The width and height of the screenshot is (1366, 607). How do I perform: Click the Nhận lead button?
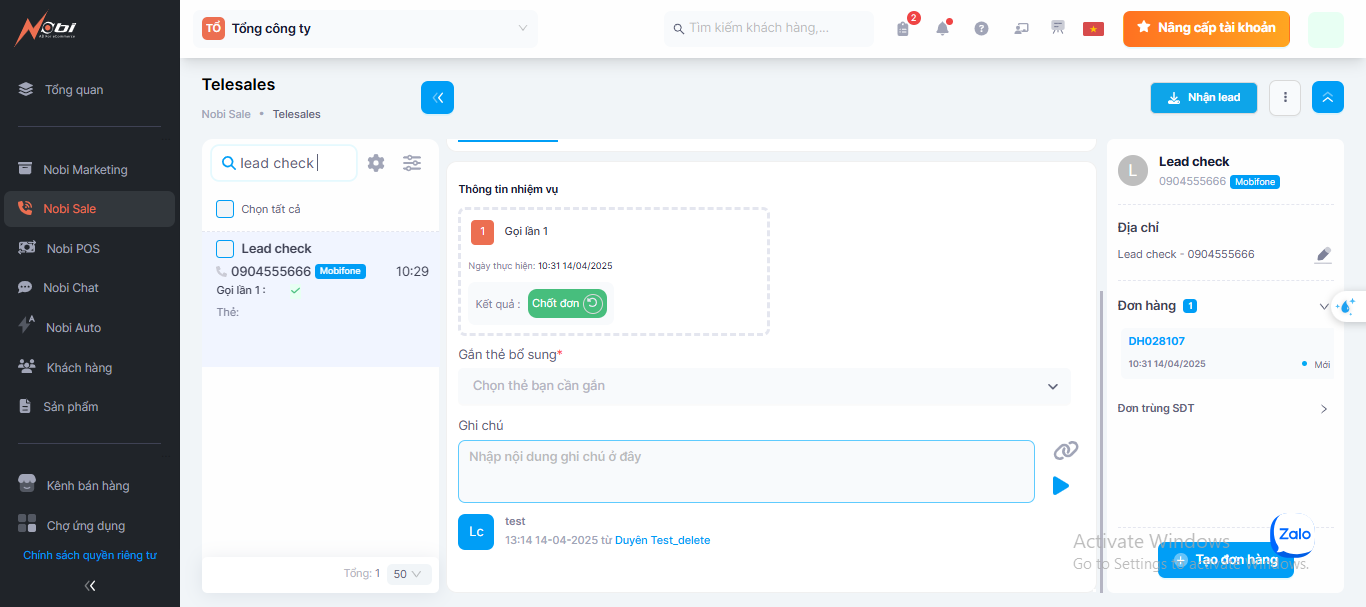pyautogui.click(x=1203, y=98)
